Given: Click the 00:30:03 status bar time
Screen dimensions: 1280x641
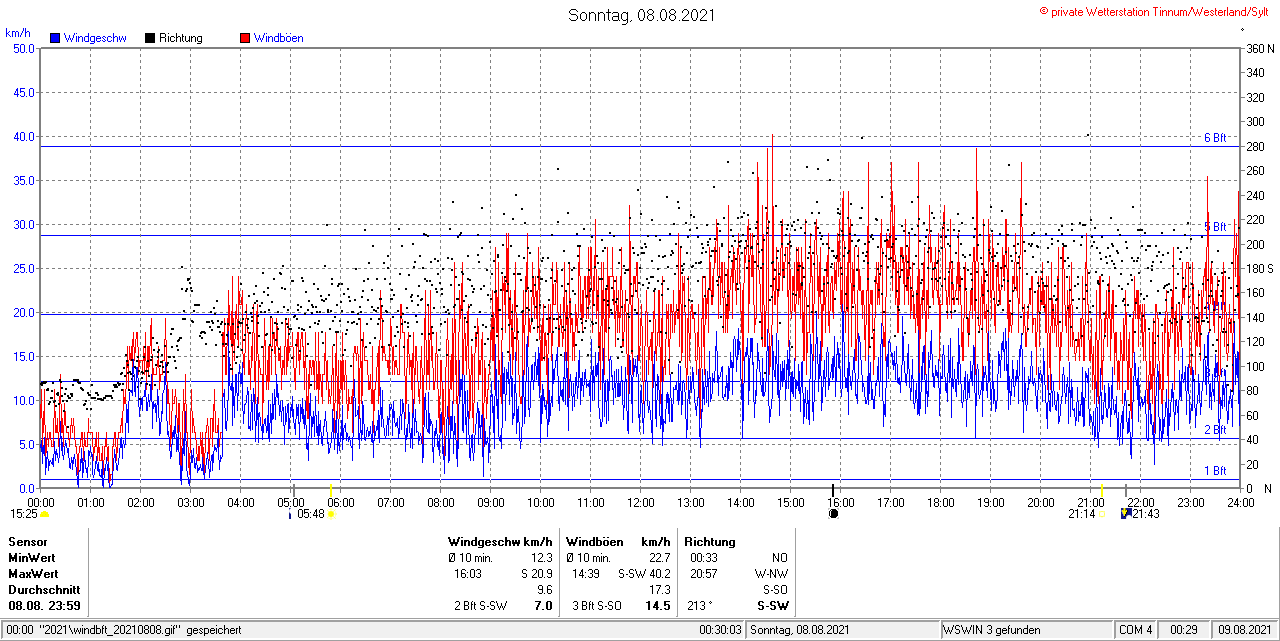Looking at the screenshot, I should click(720, 630).
